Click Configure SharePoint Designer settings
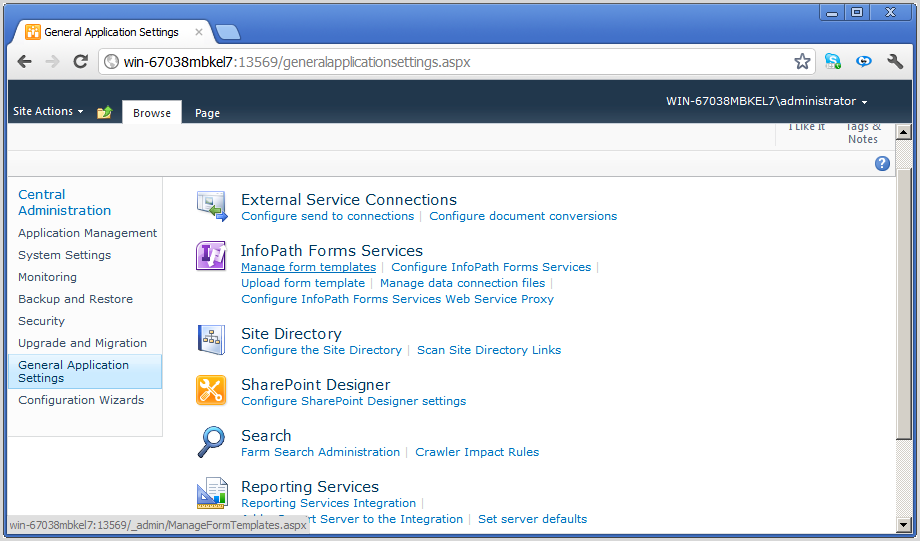 [x=354, y=401]
